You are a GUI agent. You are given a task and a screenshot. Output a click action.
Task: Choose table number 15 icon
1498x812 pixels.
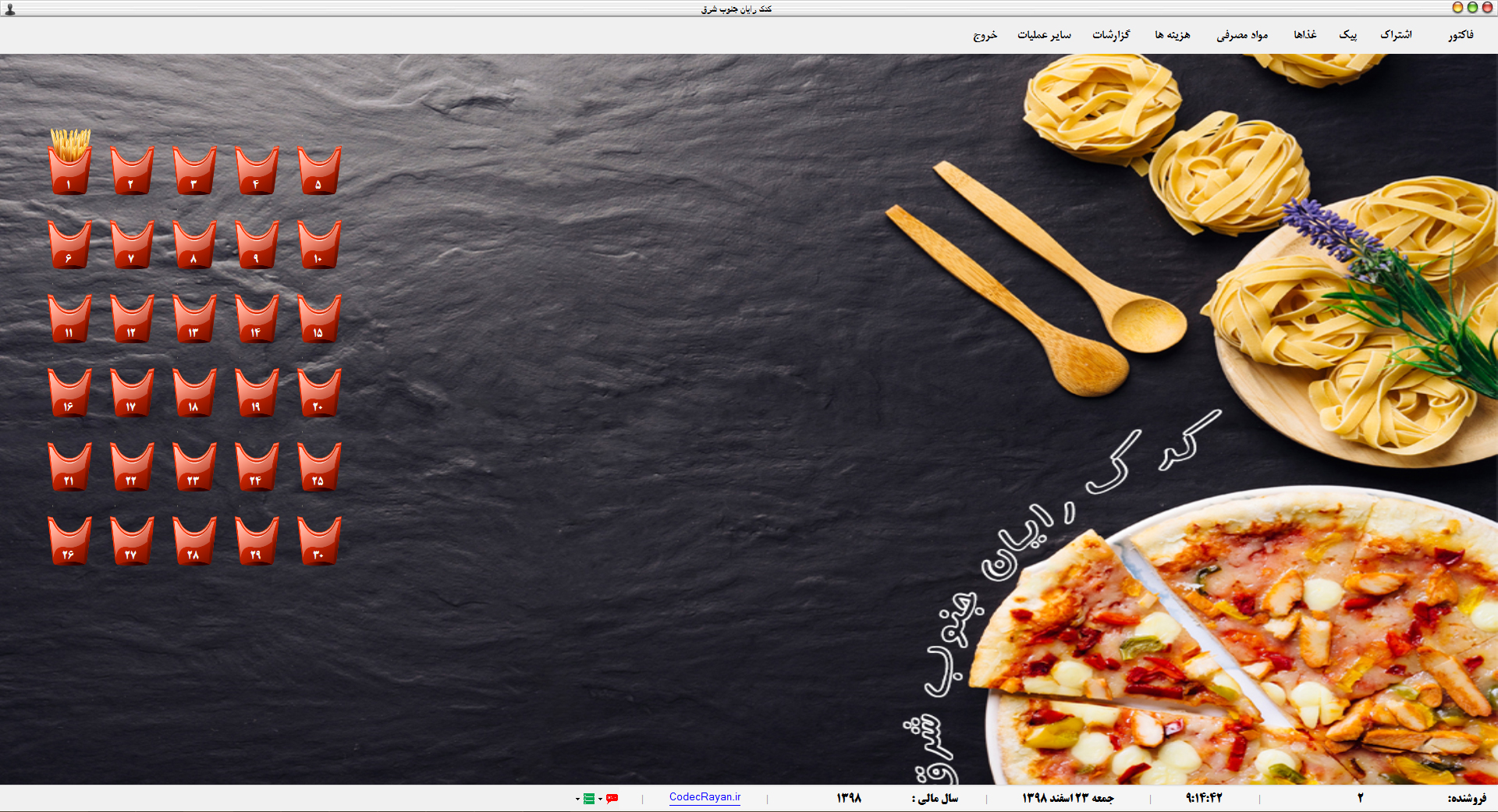coord(319,318)
